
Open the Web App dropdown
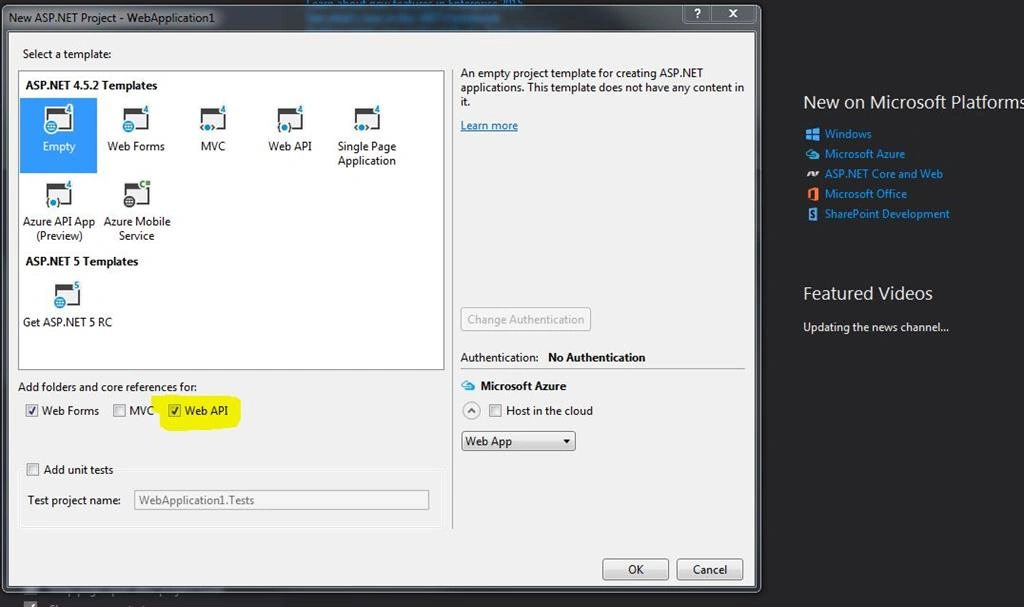coord(518,441)
